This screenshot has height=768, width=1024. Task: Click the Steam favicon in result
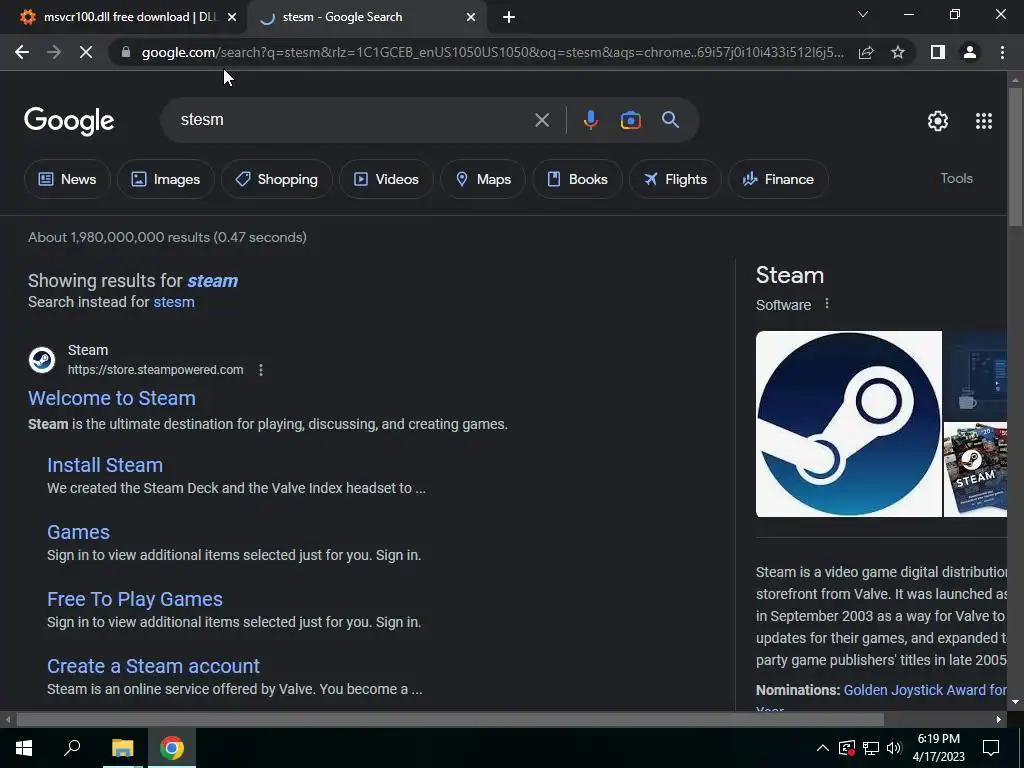[42, 360]
